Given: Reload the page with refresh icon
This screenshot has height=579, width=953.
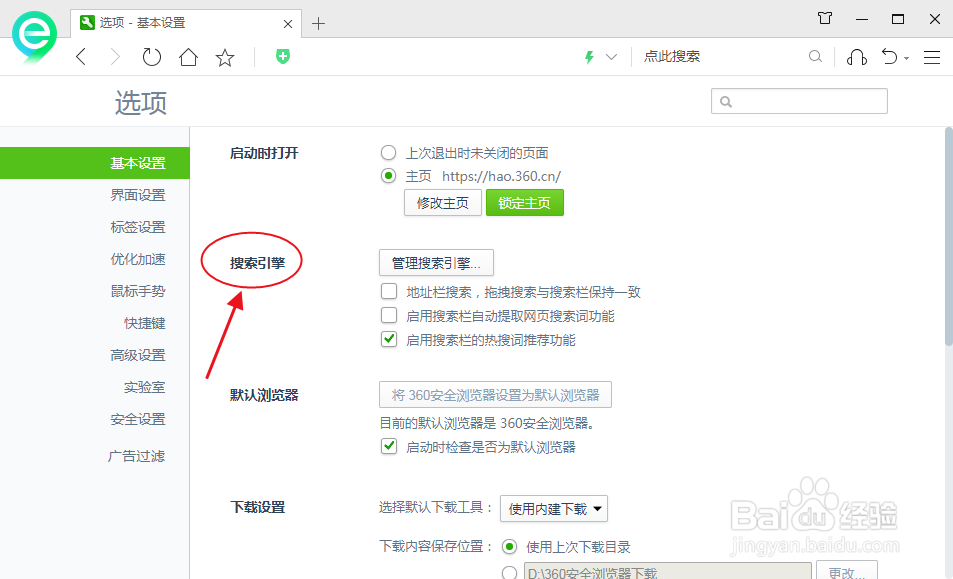Looking at the screenshot, I should click(x=151, y=57).
